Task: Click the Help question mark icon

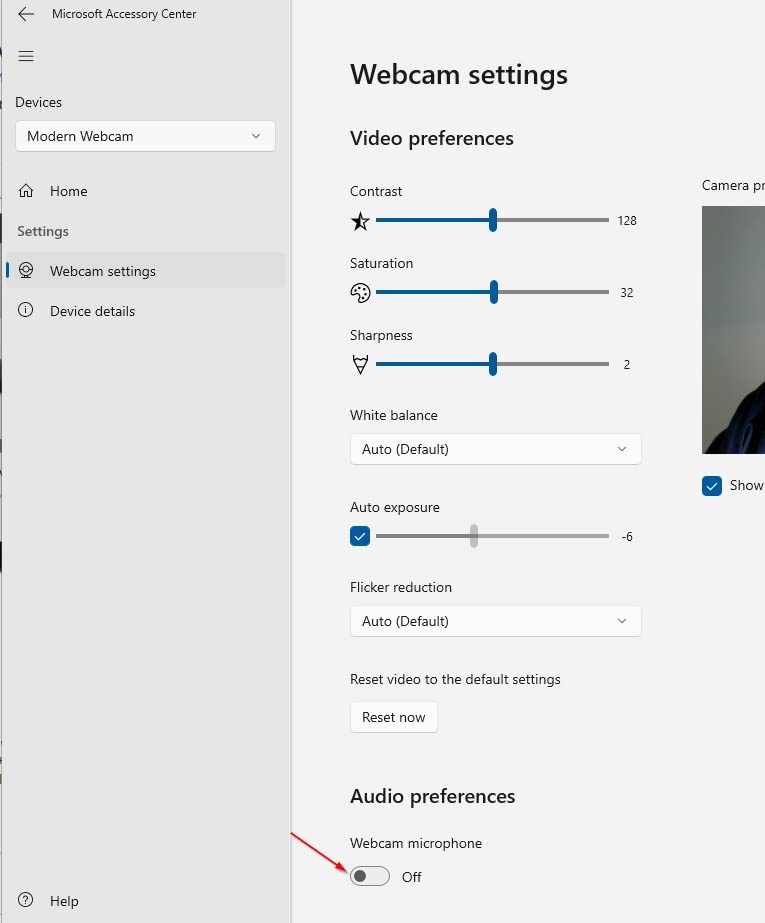Action: coord(25,899)
